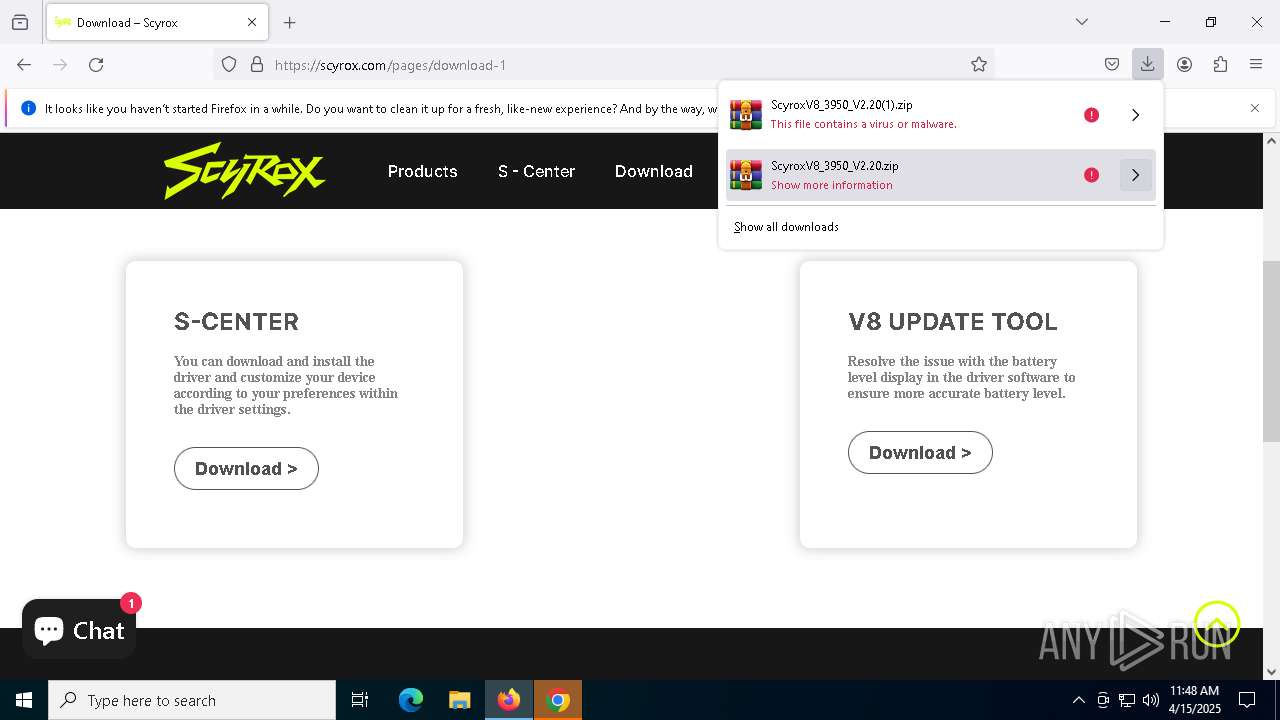This screenshot has width=1280, height=720.
Task: Show hidden system tray icons
Action: (x=1078, y=700)
